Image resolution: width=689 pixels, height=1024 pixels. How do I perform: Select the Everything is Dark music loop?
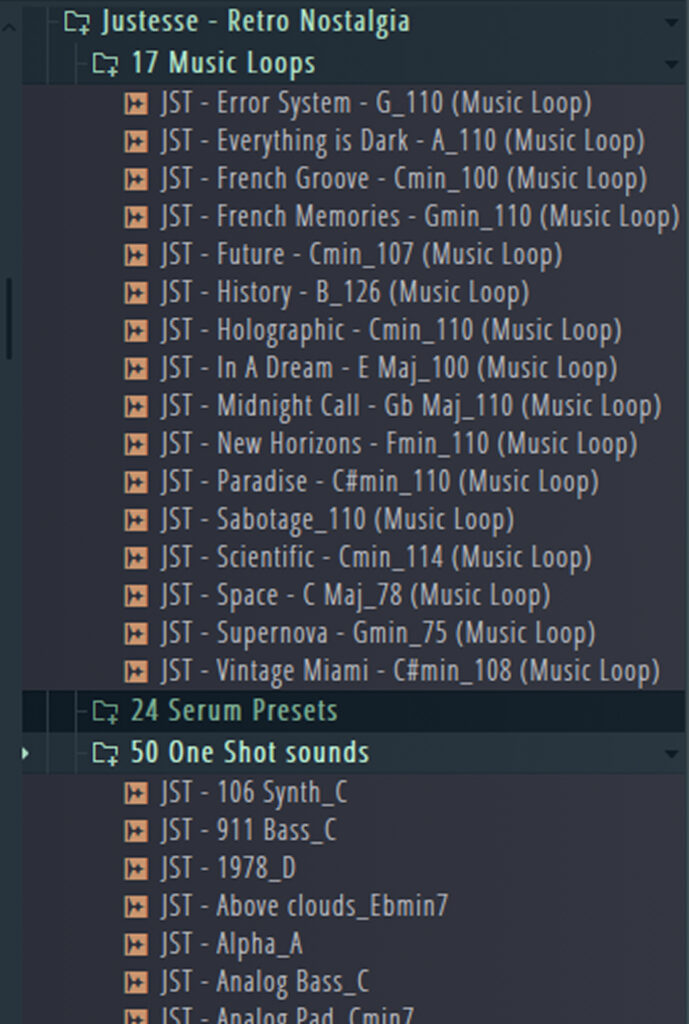402,141
